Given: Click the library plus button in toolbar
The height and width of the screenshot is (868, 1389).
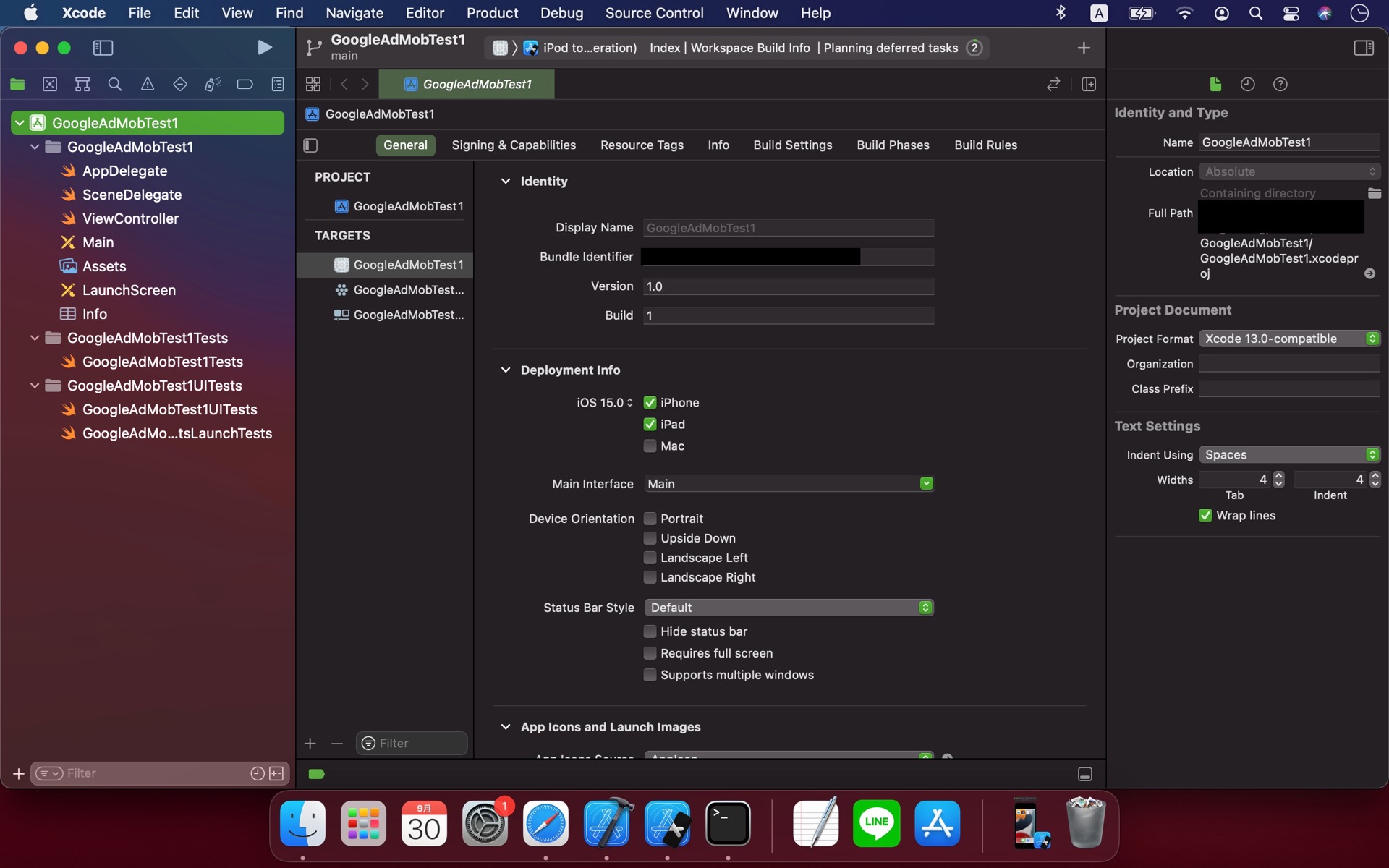Looking at the screenshot, I should [x=1084, y=48].
